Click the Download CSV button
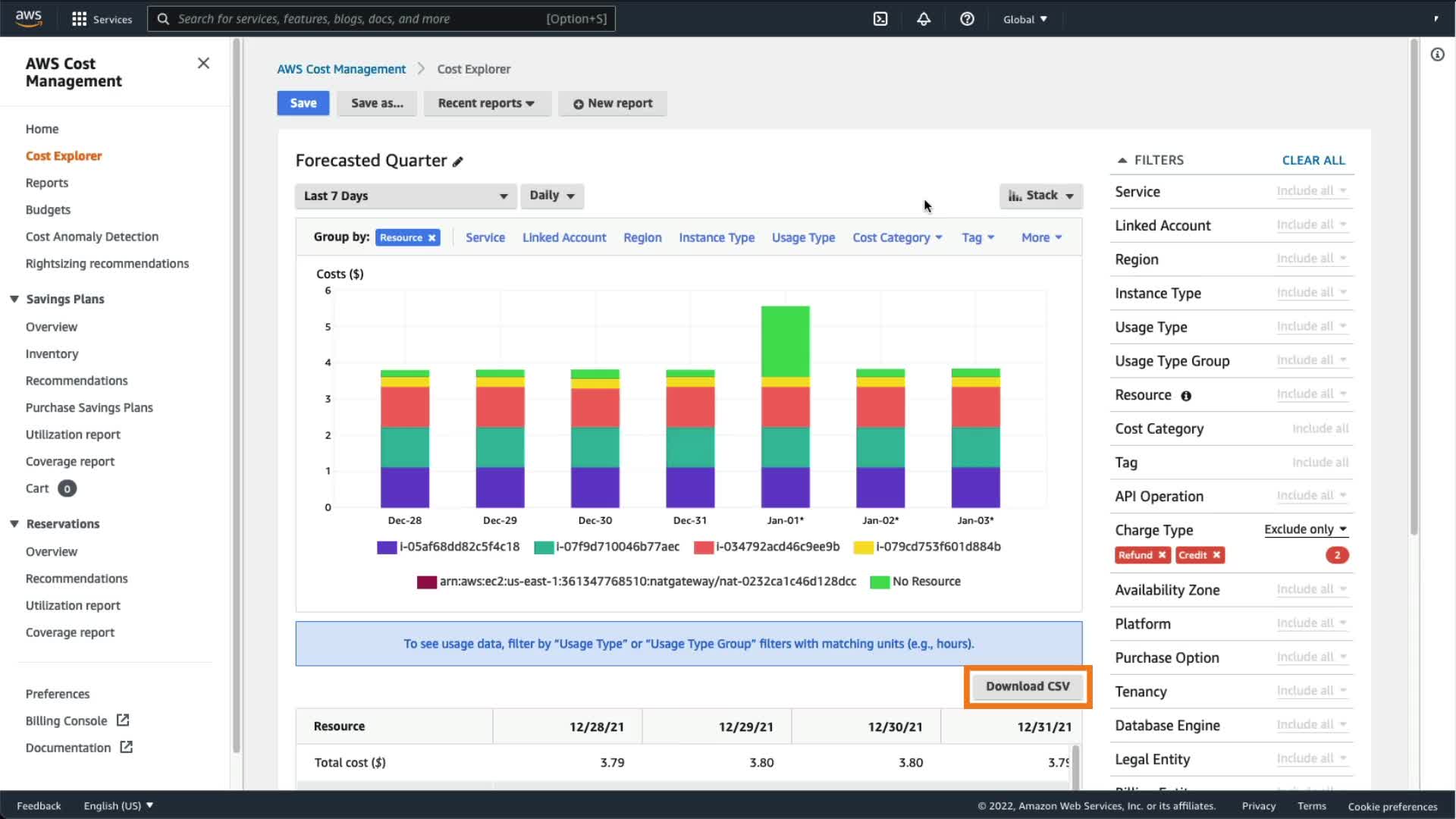The height and width of the screenshot is (819, 1456). tap(1028, 686)
